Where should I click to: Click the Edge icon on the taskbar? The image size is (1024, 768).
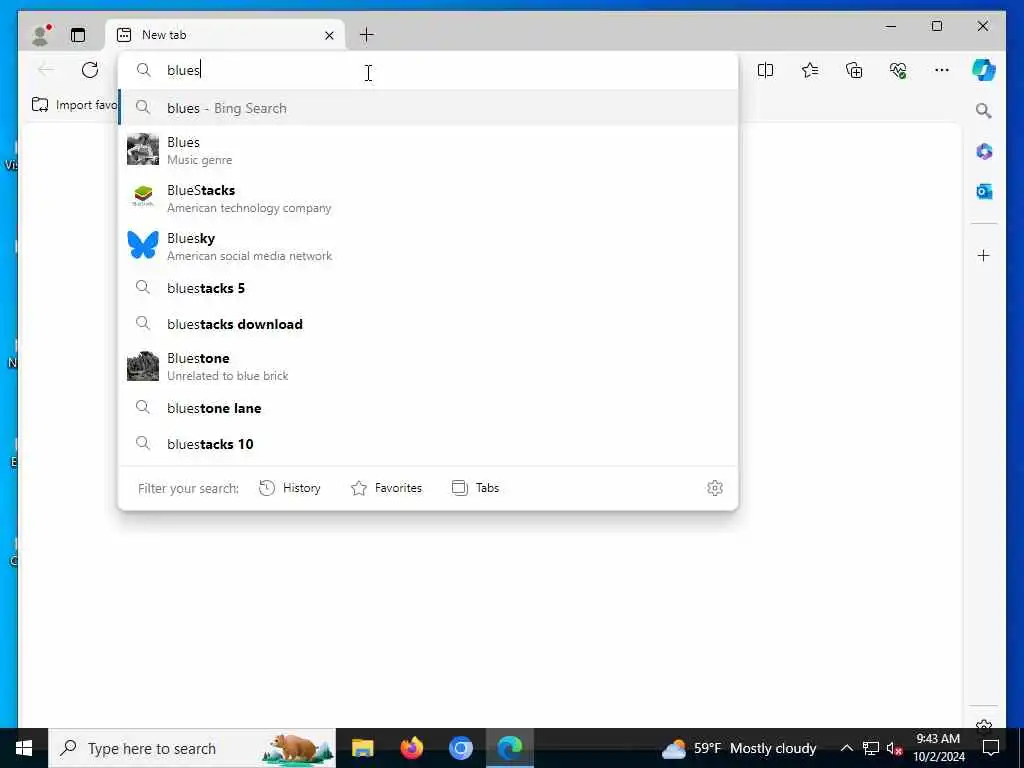[x=509, y=748]
